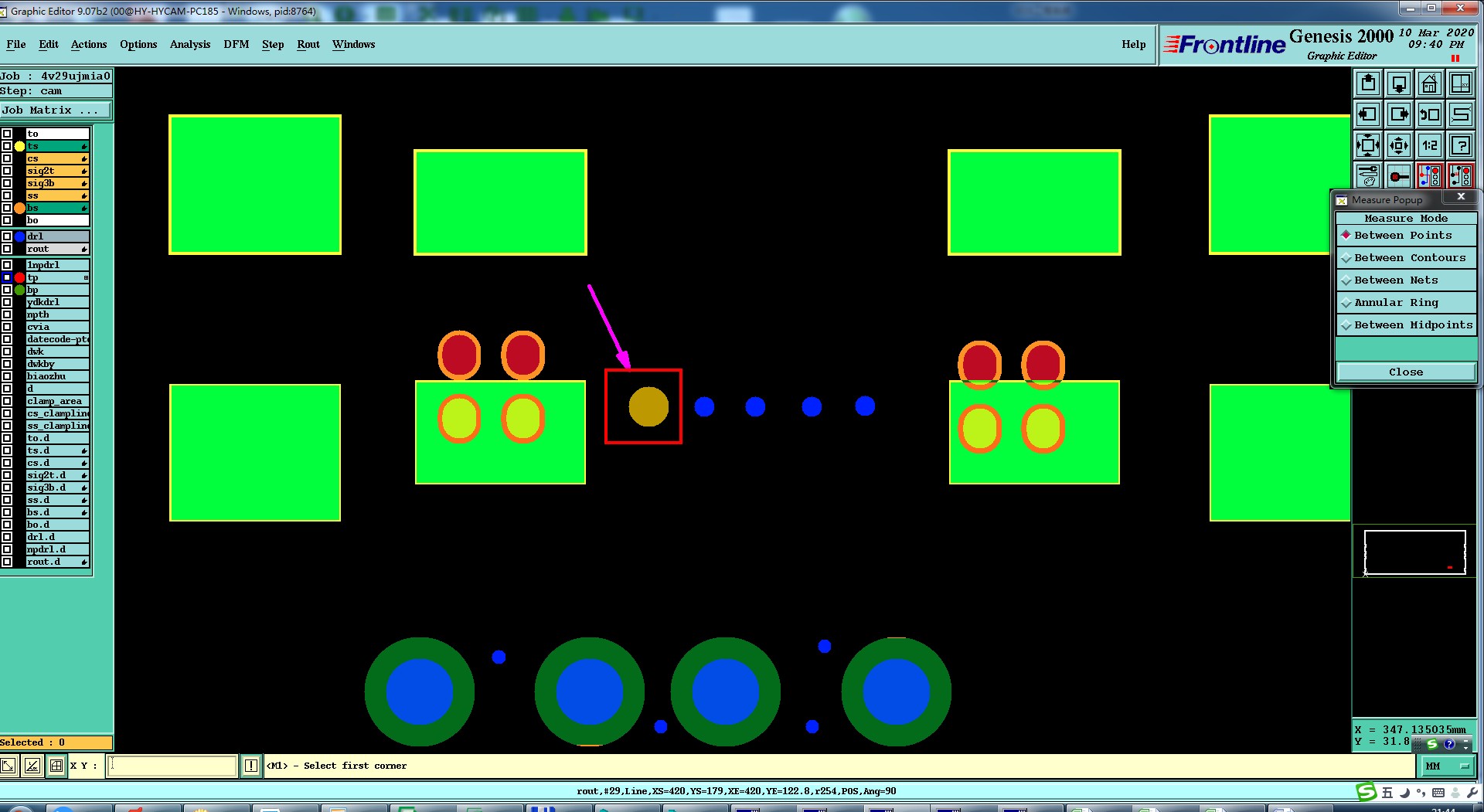The width and height of the screenshot is (1484, 812).
Task: Click the question mark help icon
Action: 1461,145
